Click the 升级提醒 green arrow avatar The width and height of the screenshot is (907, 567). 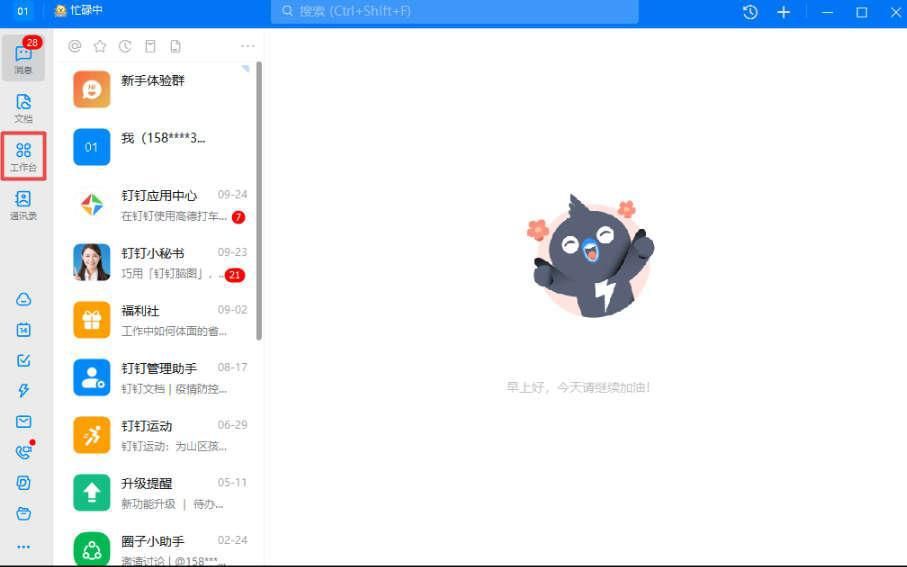(91, 492)
